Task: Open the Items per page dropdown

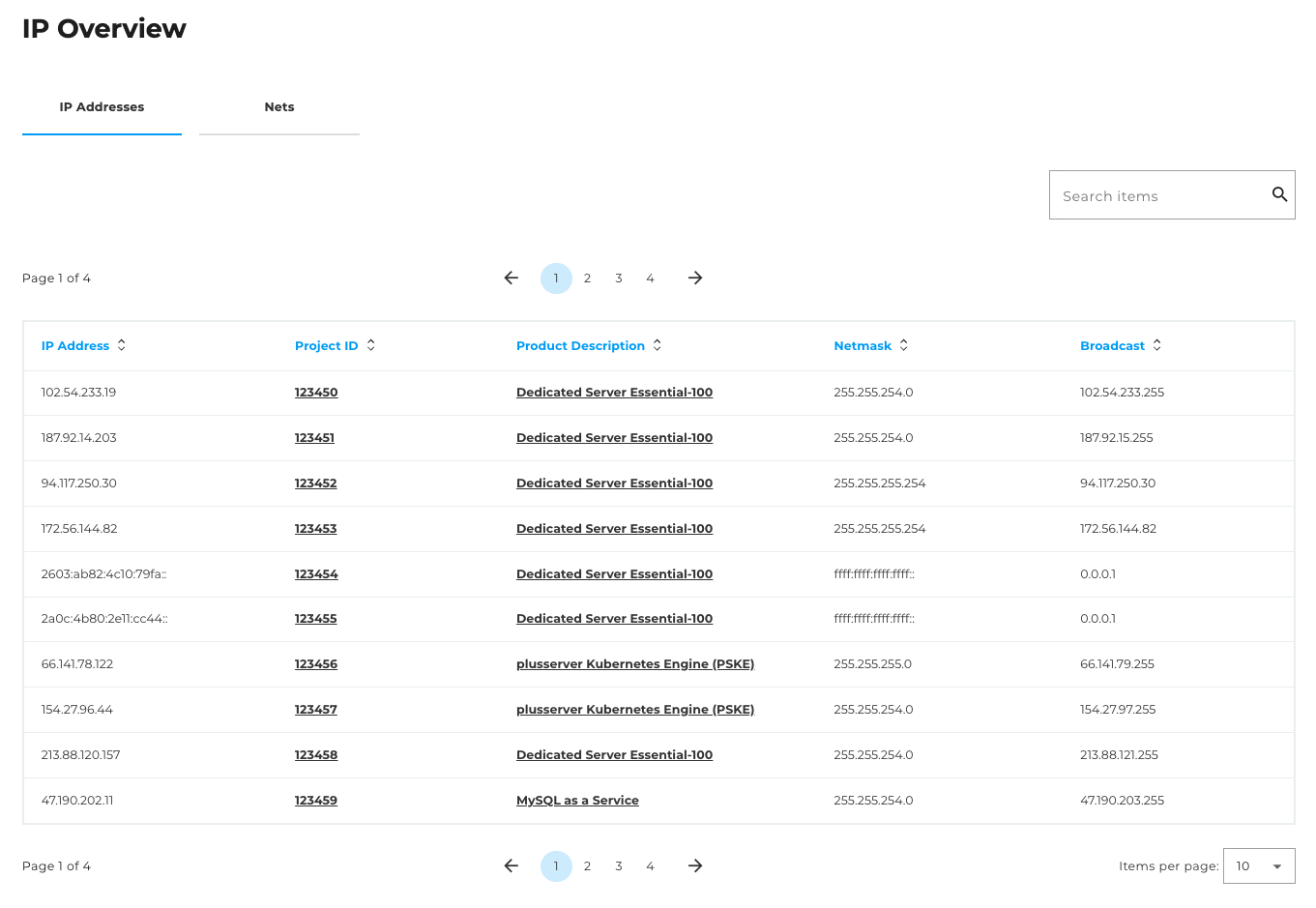Action: (1258, 866)
